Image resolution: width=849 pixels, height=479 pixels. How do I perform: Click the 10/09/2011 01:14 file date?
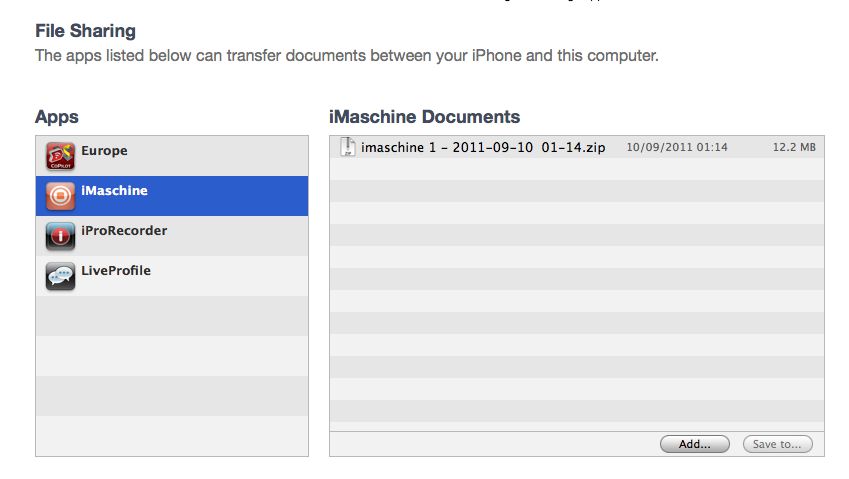[x=677, y=147]
